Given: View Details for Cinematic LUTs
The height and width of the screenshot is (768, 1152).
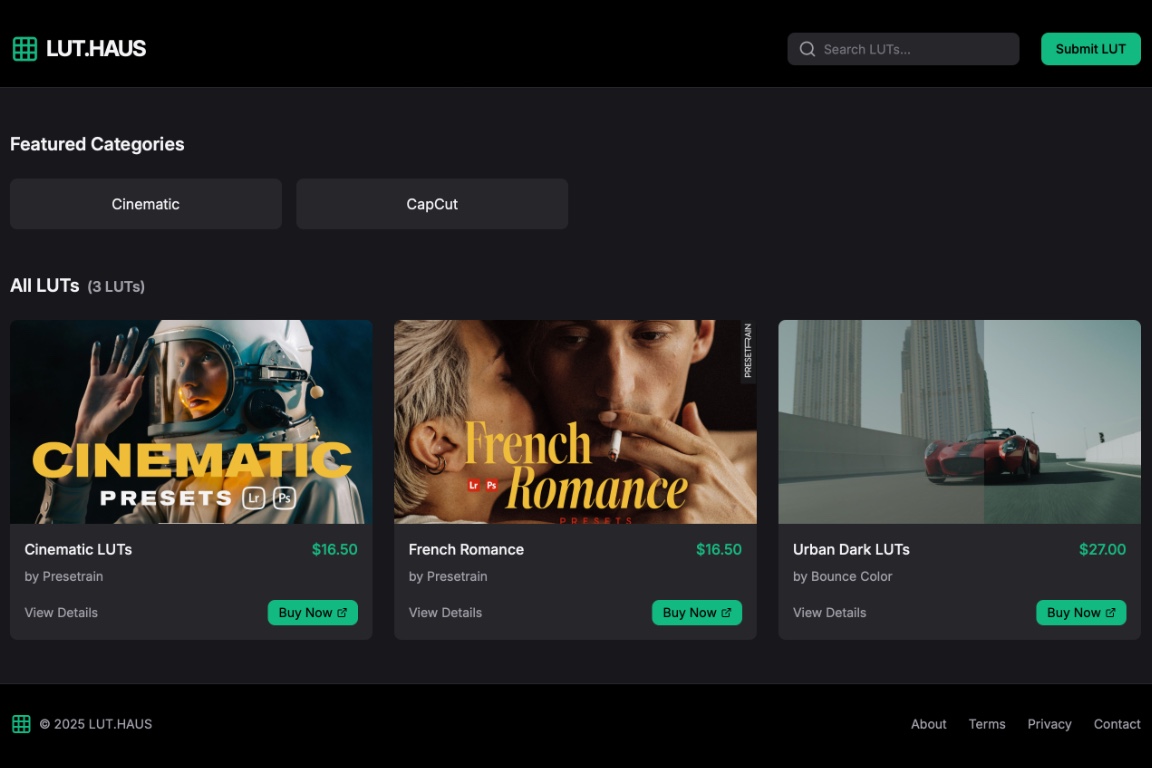Looking at the screenshot, I should [x=61, y=613].
